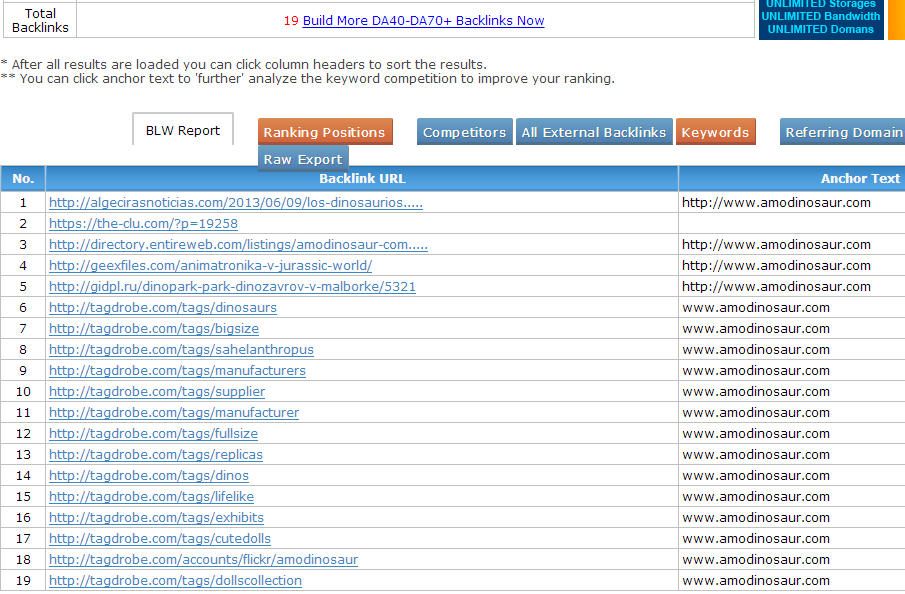Open tagdrobe tags/supplier link
905x594 pixels.
point(157,391)
